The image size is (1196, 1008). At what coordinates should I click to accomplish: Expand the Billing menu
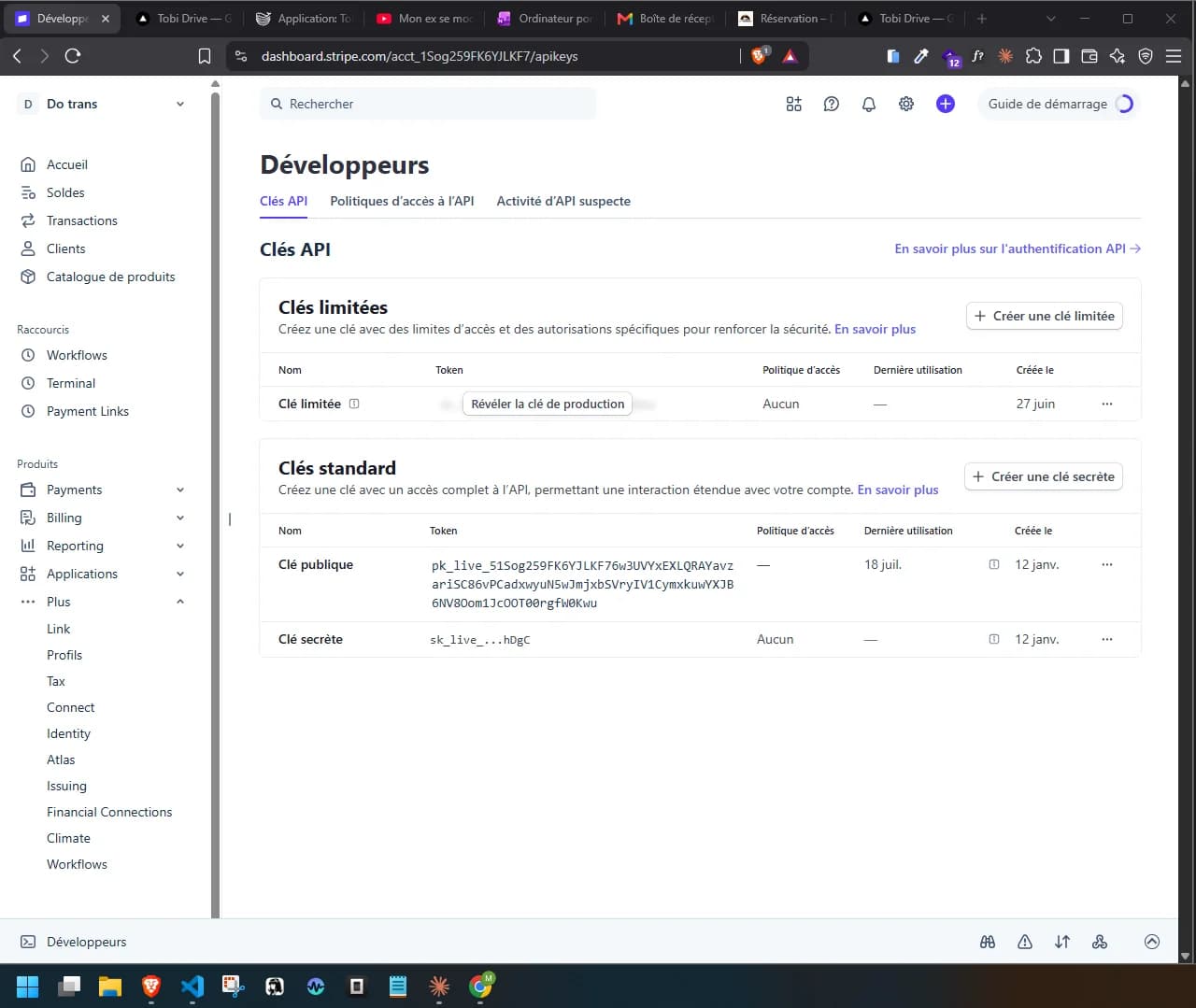180,518
